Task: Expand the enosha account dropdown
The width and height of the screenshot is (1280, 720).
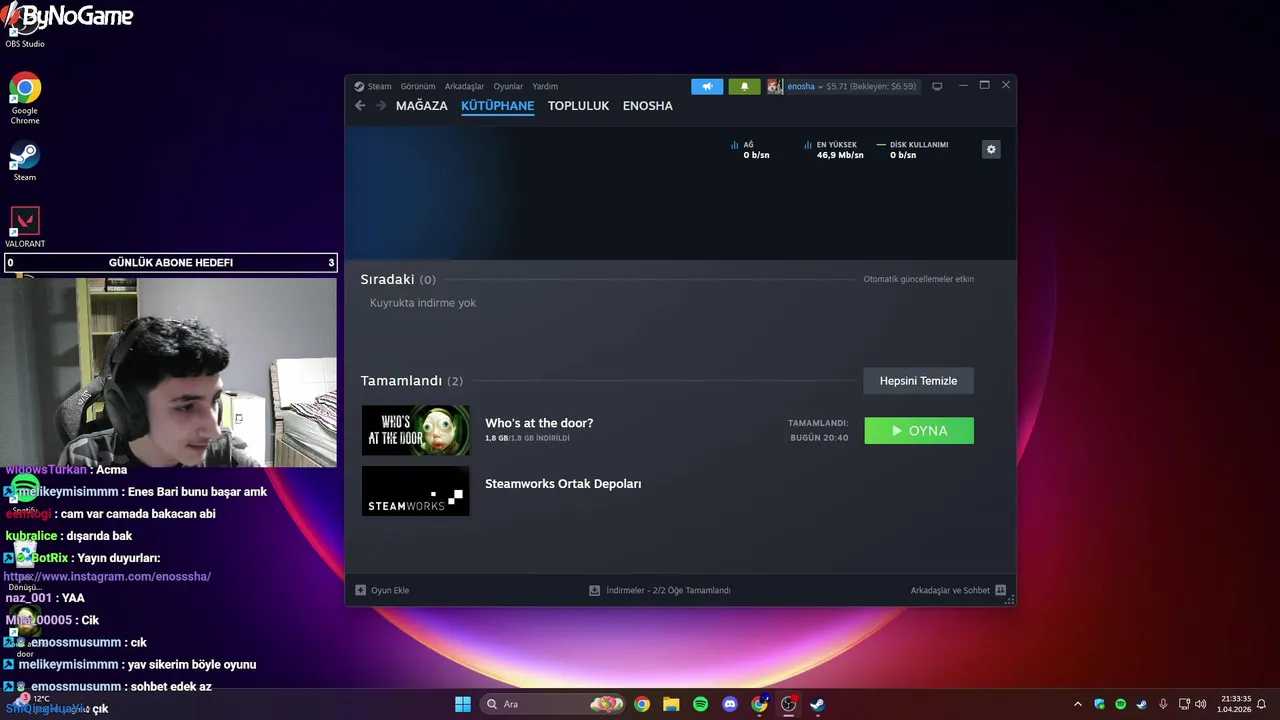Action: pos(805,86)
